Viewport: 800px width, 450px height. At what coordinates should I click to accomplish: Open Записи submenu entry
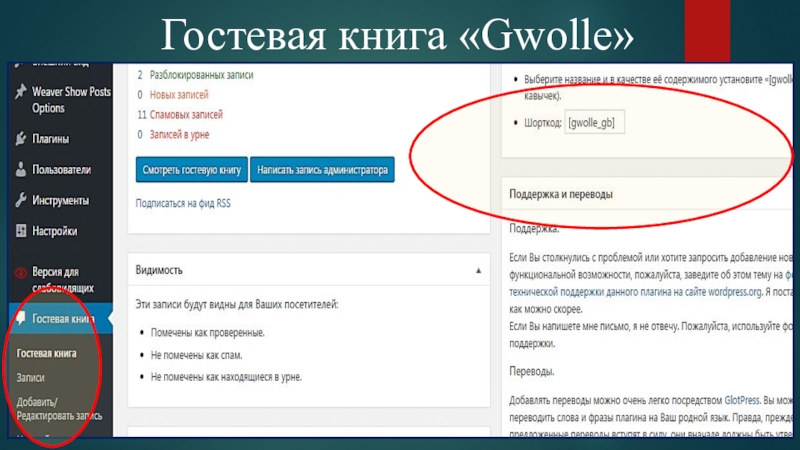[x=30, y=378]
